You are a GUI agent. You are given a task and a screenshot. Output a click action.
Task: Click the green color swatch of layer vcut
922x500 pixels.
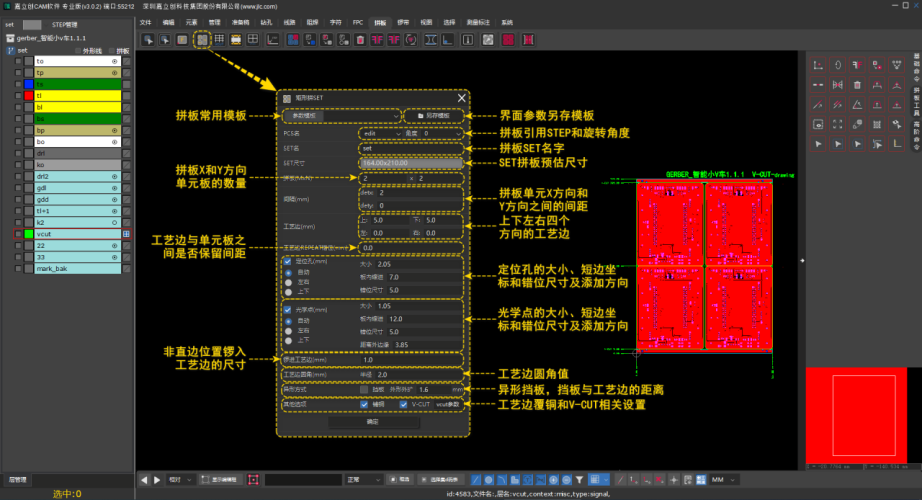point(29,234)
